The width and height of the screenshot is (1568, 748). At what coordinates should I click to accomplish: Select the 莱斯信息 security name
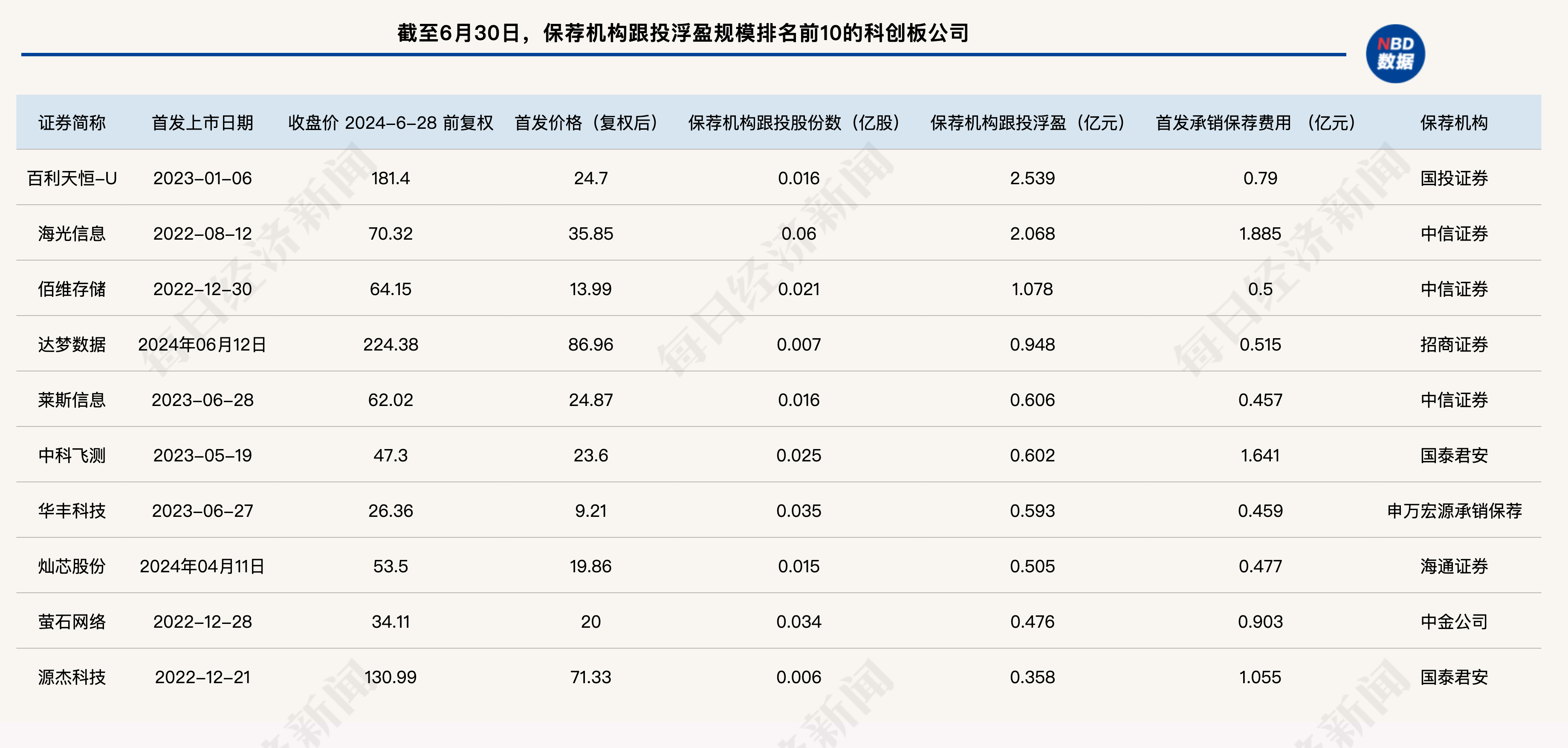pos(72,400)
